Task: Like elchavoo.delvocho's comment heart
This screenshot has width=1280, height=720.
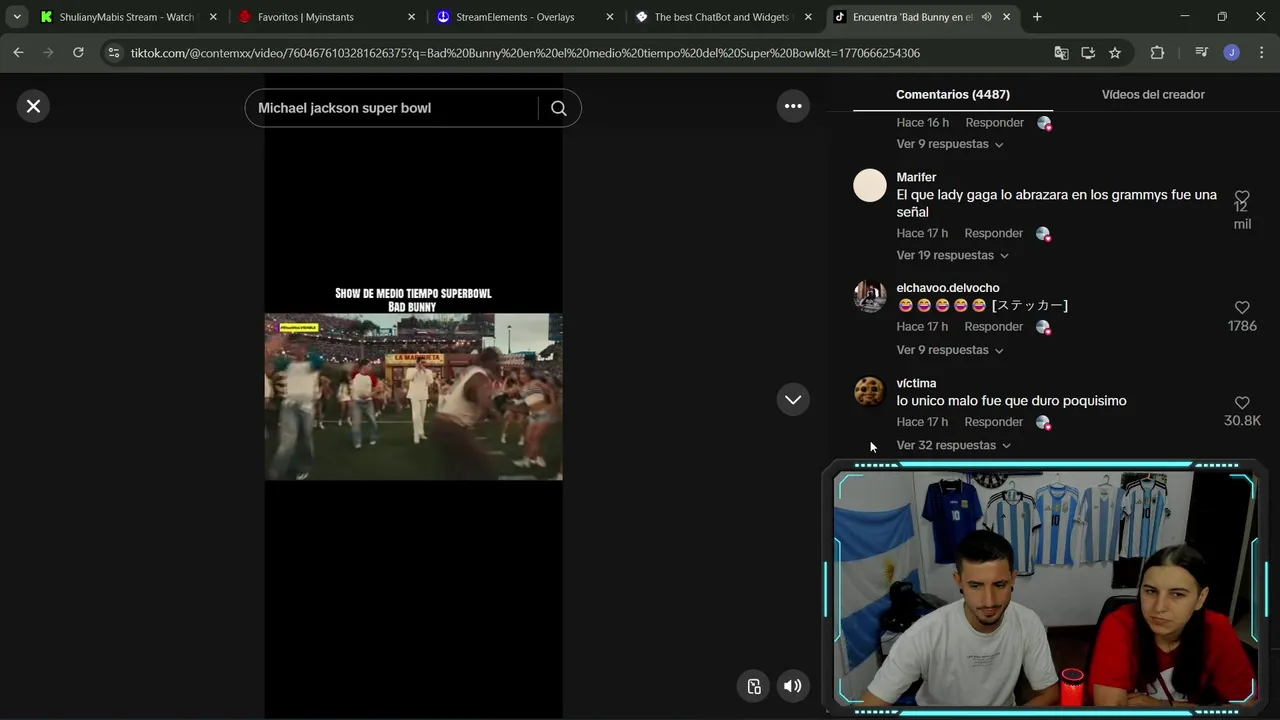Action: [x=1242, y=307]
